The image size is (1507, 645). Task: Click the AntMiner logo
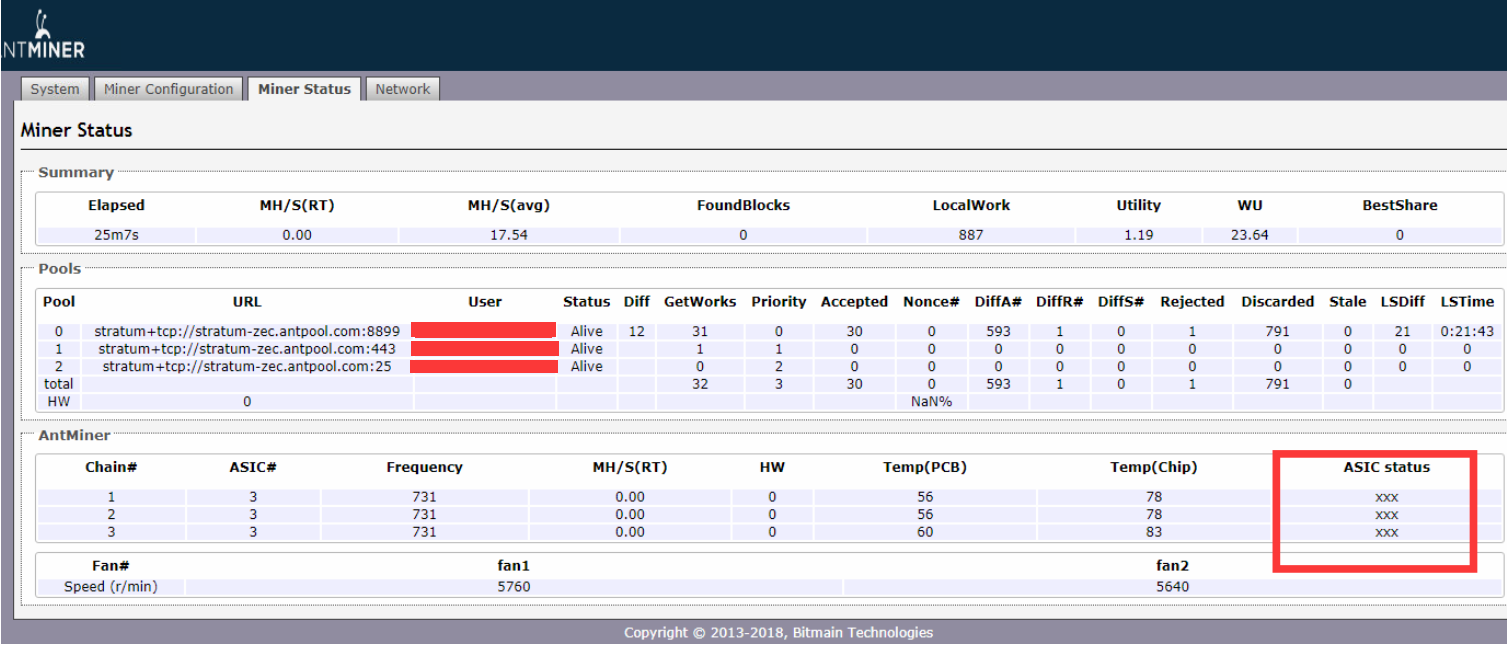[42, 35]
